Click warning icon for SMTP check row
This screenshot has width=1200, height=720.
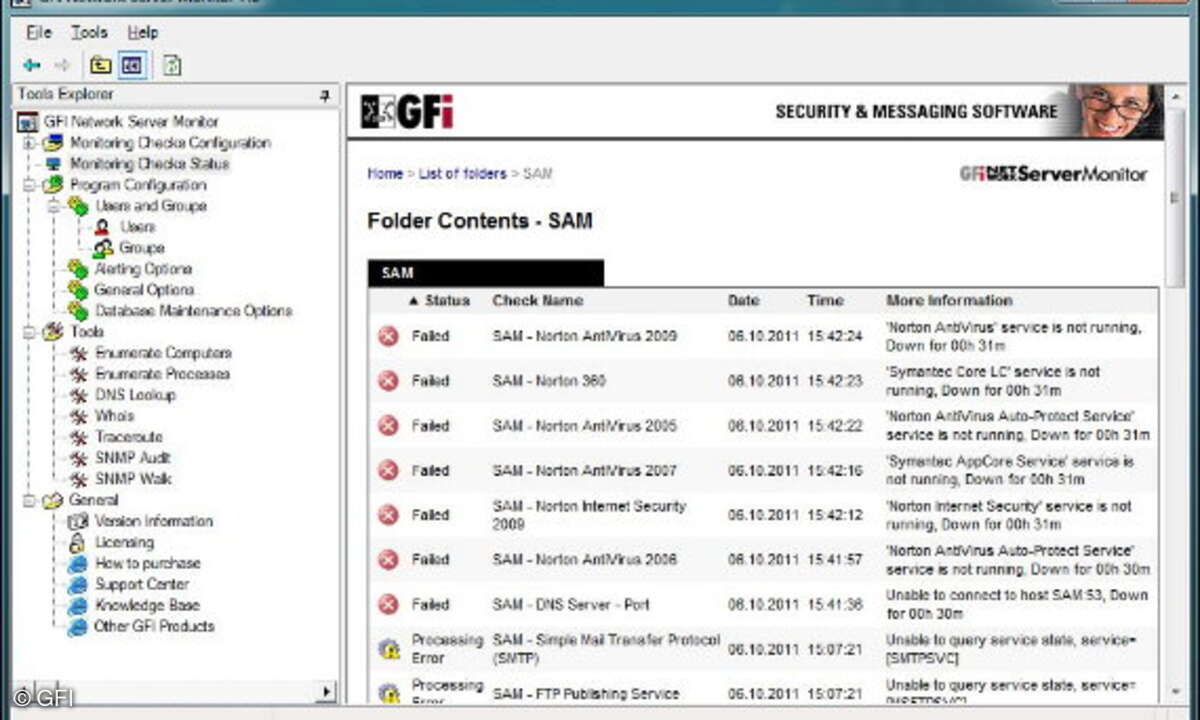[388, 649]
